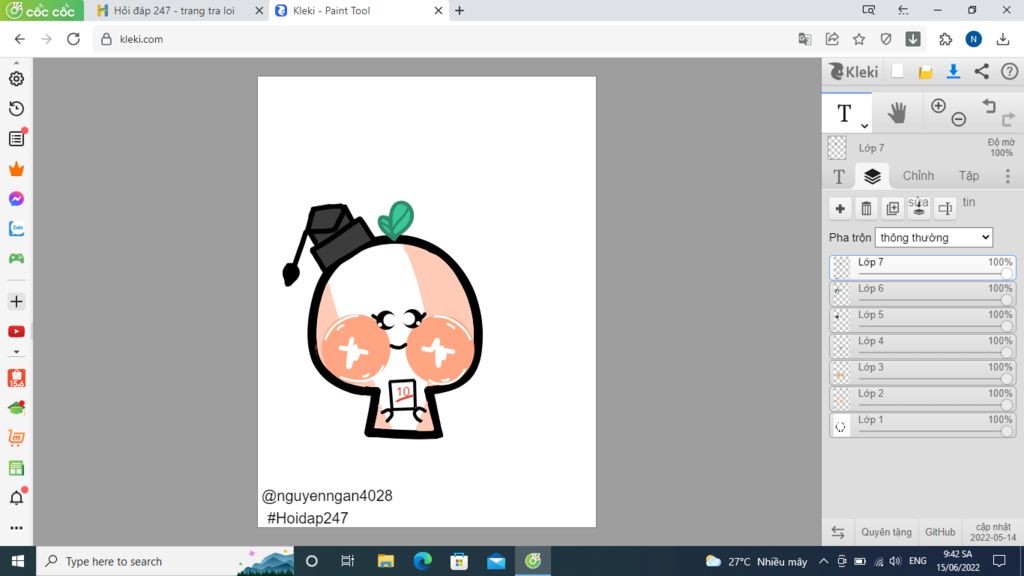Switch to the Layers tab
This screenshot has width=1024, height=576.
[x=872, y=176]
